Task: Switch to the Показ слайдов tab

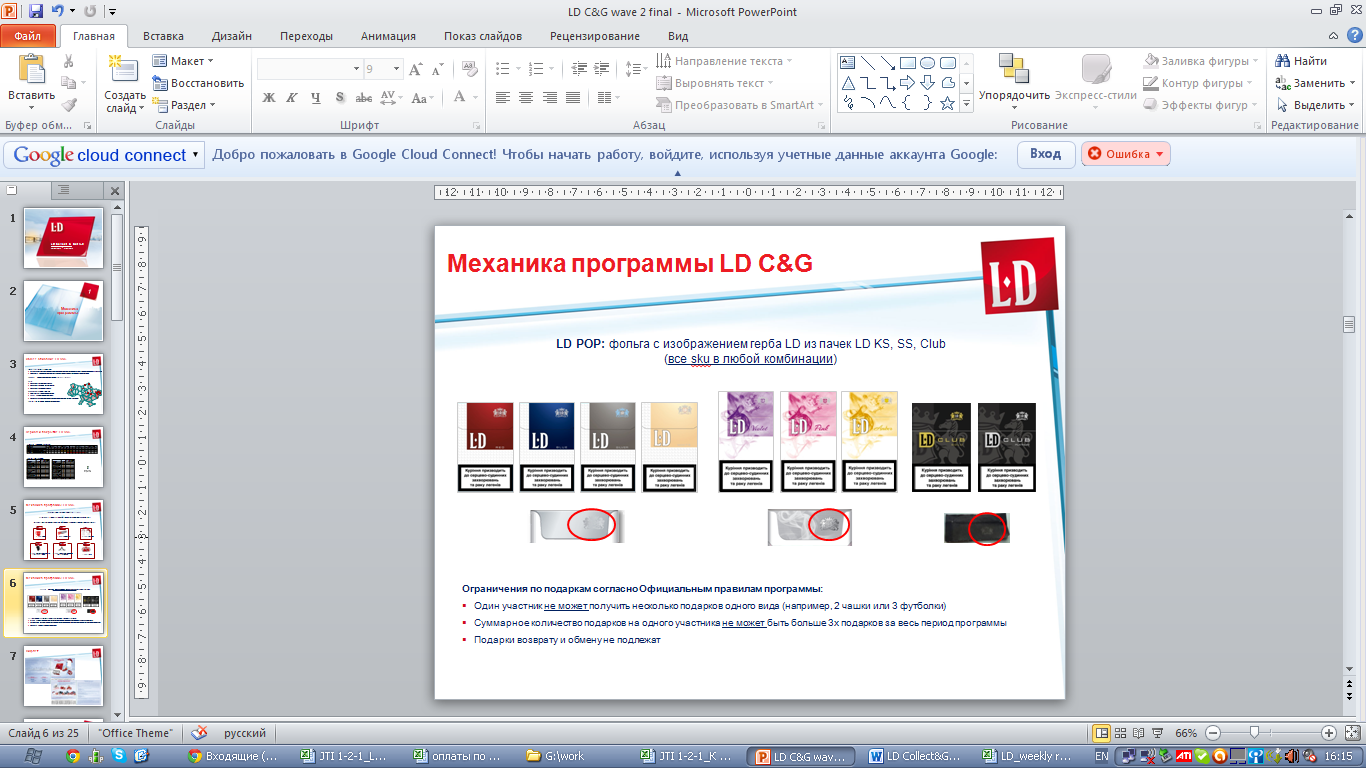Action: point(483,36)
